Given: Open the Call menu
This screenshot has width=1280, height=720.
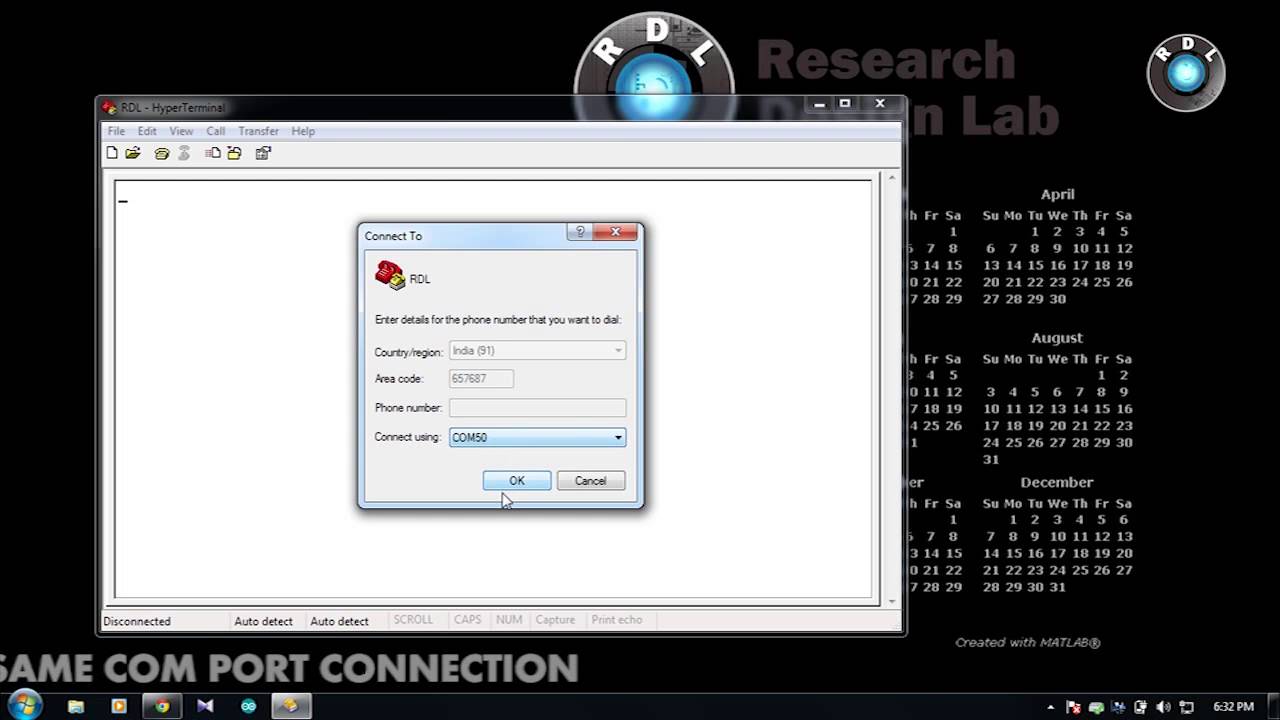Looking at the screenshot, I should coord(216,131).
